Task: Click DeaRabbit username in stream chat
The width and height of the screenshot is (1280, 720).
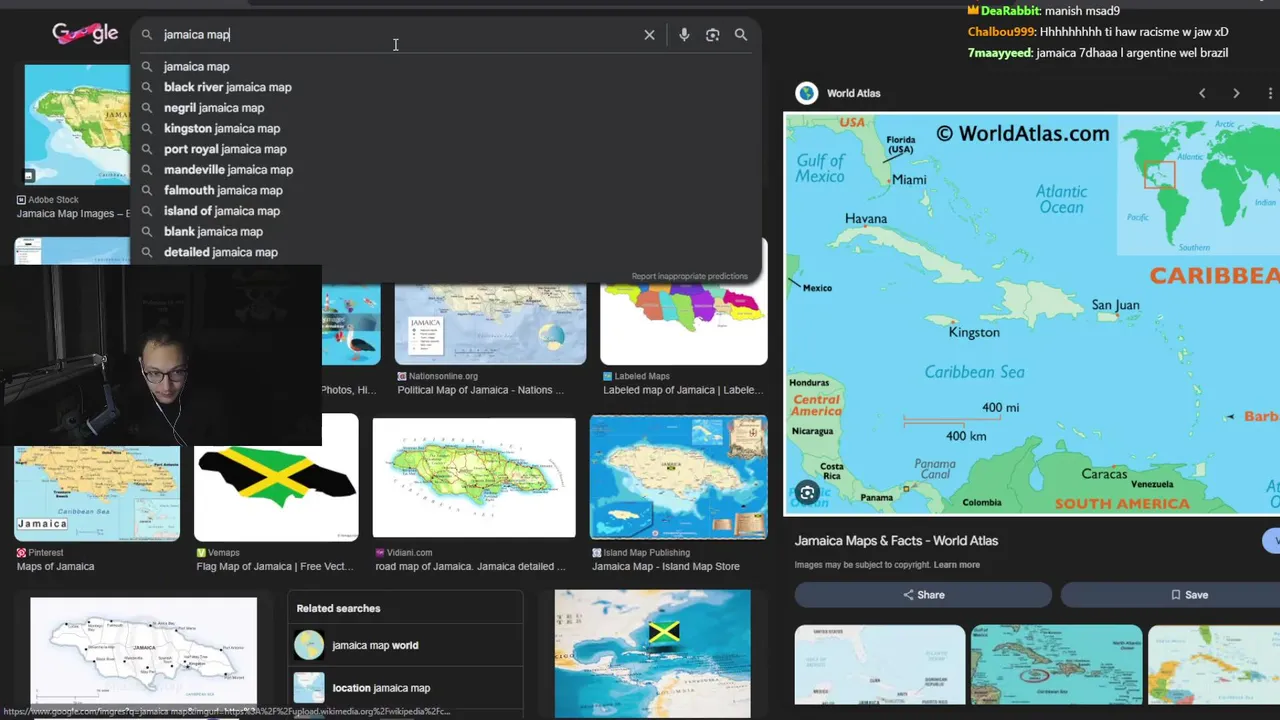Action: click(x=1009, y=11)
